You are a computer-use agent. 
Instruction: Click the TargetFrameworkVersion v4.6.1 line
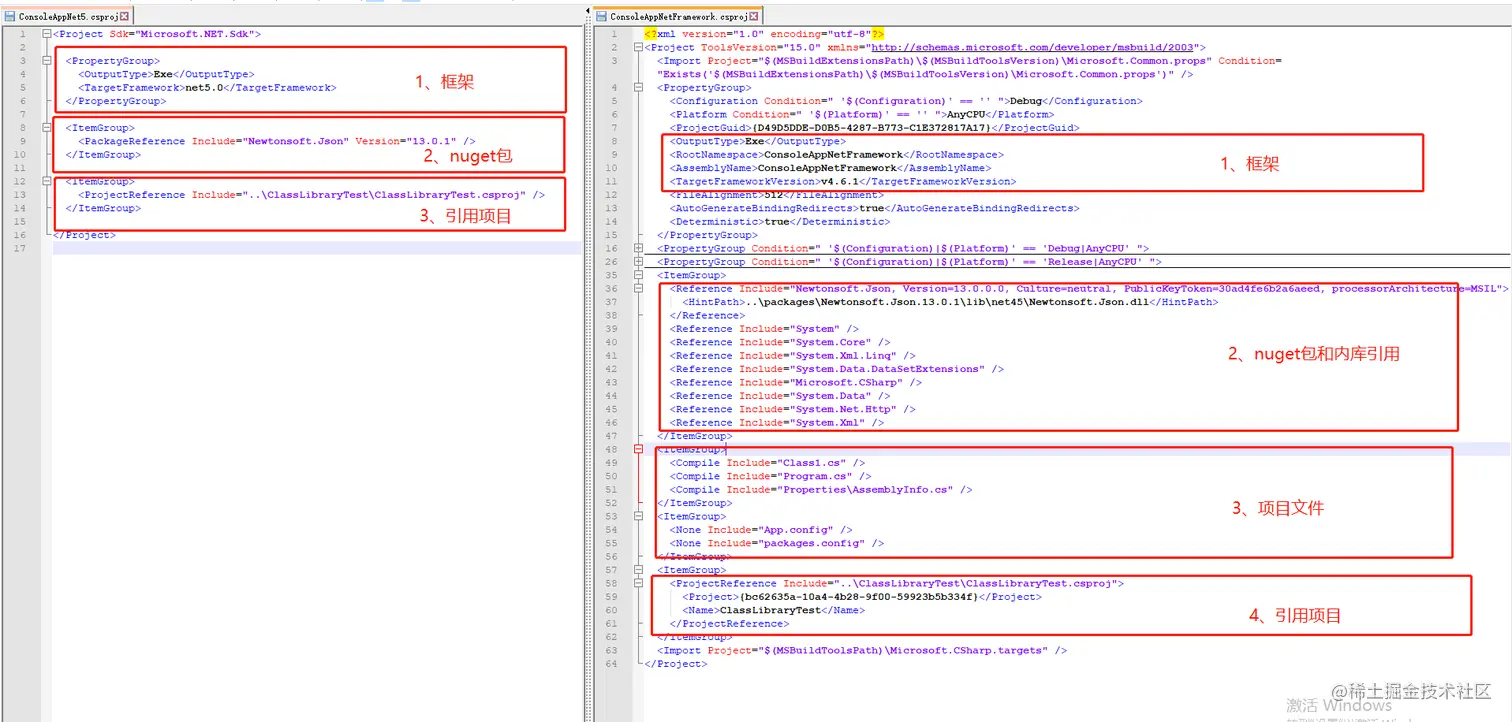point(843,182)
